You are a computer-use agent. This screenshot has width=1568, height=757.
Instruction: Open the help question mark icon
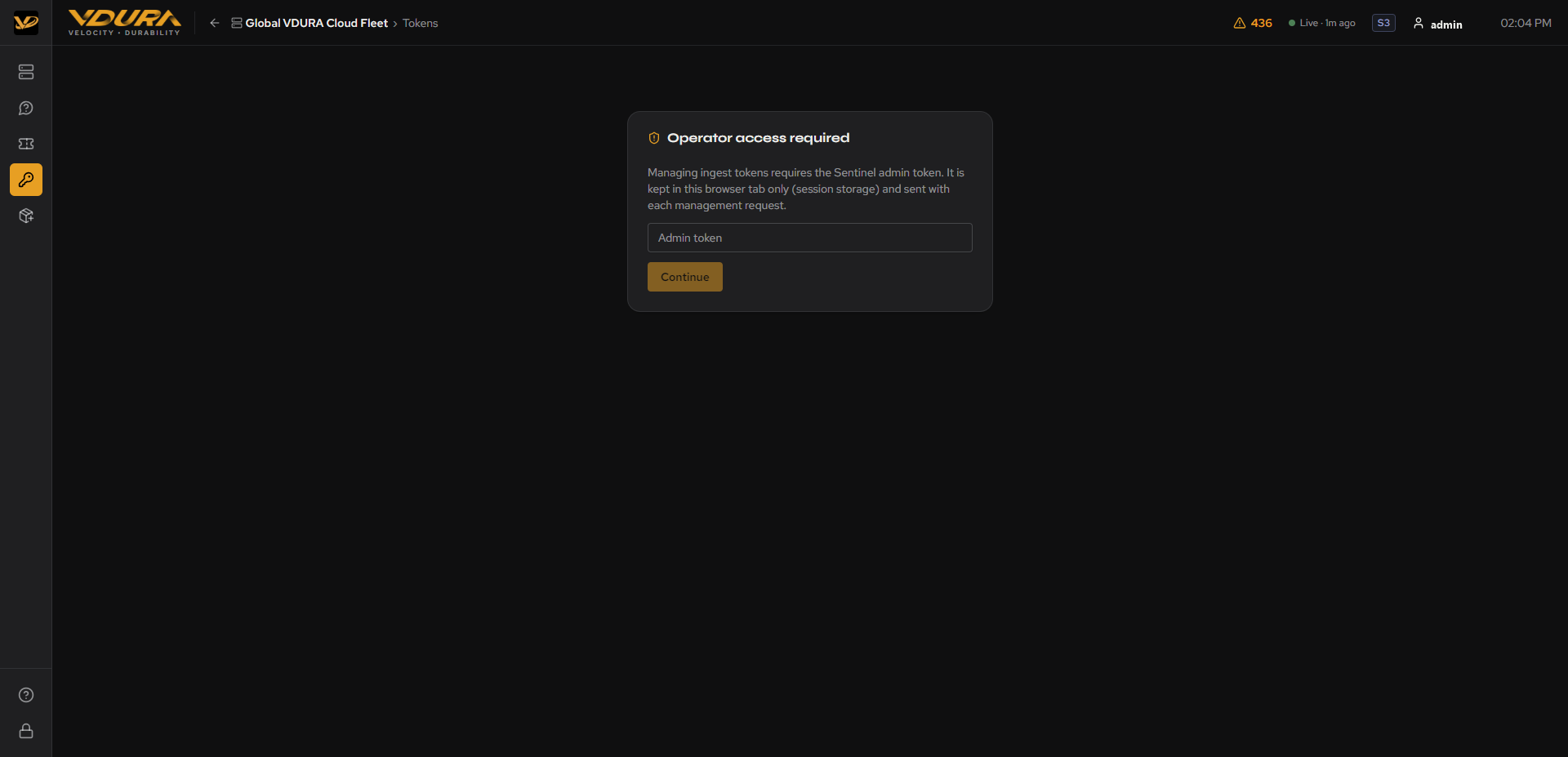[x=26, y=695]
